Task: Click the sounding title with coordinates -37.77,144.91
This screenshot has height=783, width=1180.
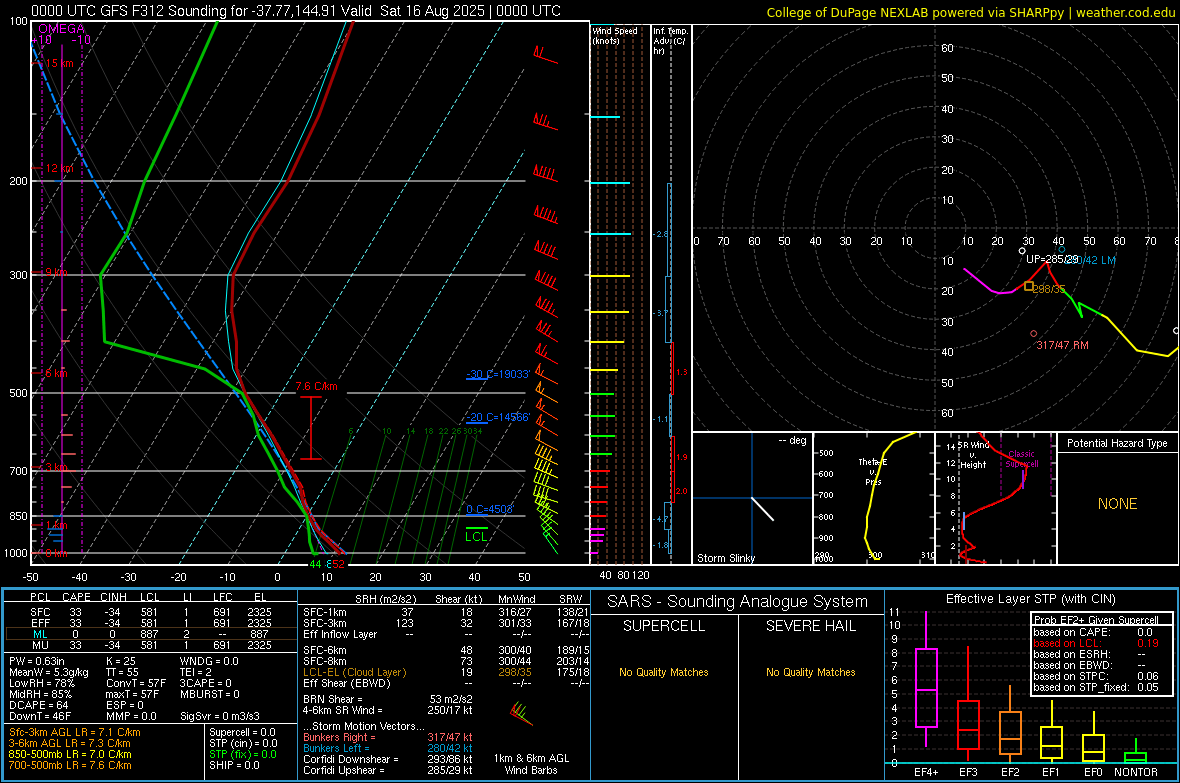Action: [x=296, y=11]
